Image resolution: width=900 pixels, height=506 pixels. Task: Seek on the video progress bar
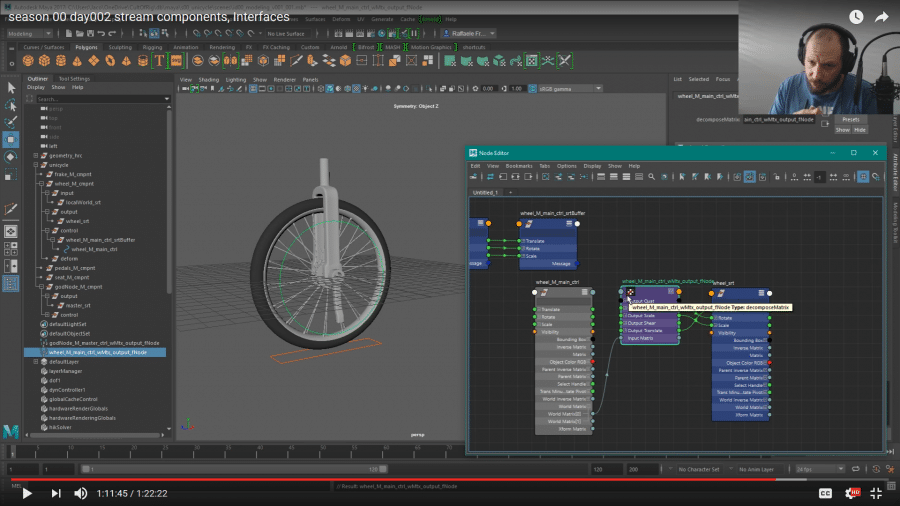point(450,479)
